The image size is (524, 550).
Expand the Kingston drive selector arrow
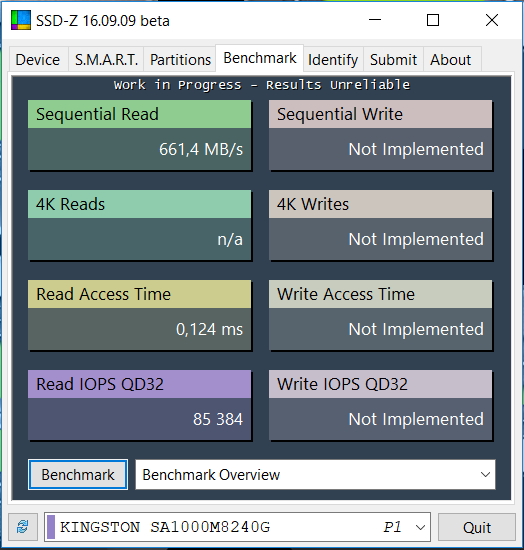coord(420,527)
